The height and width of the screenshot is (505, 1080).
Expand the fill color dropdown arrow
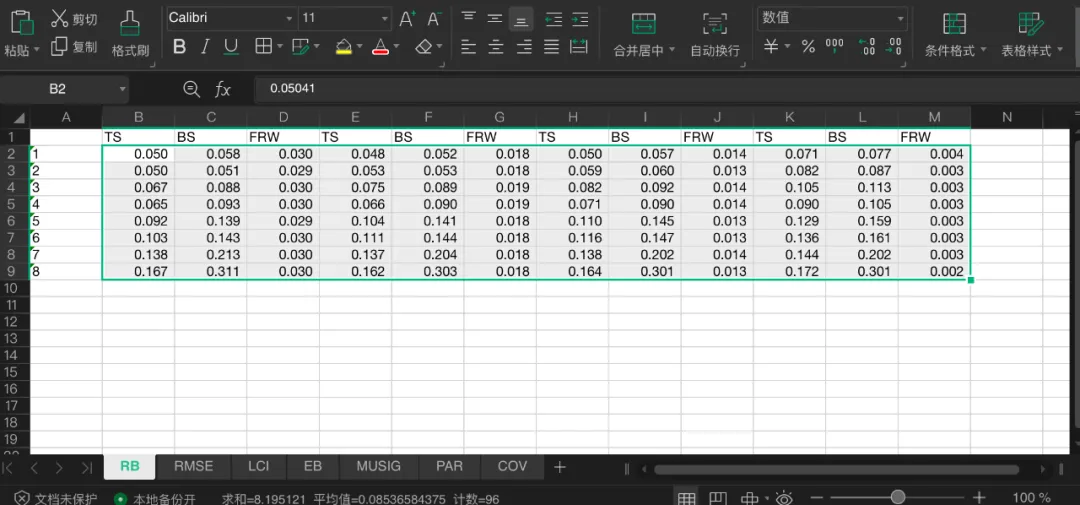359,47
